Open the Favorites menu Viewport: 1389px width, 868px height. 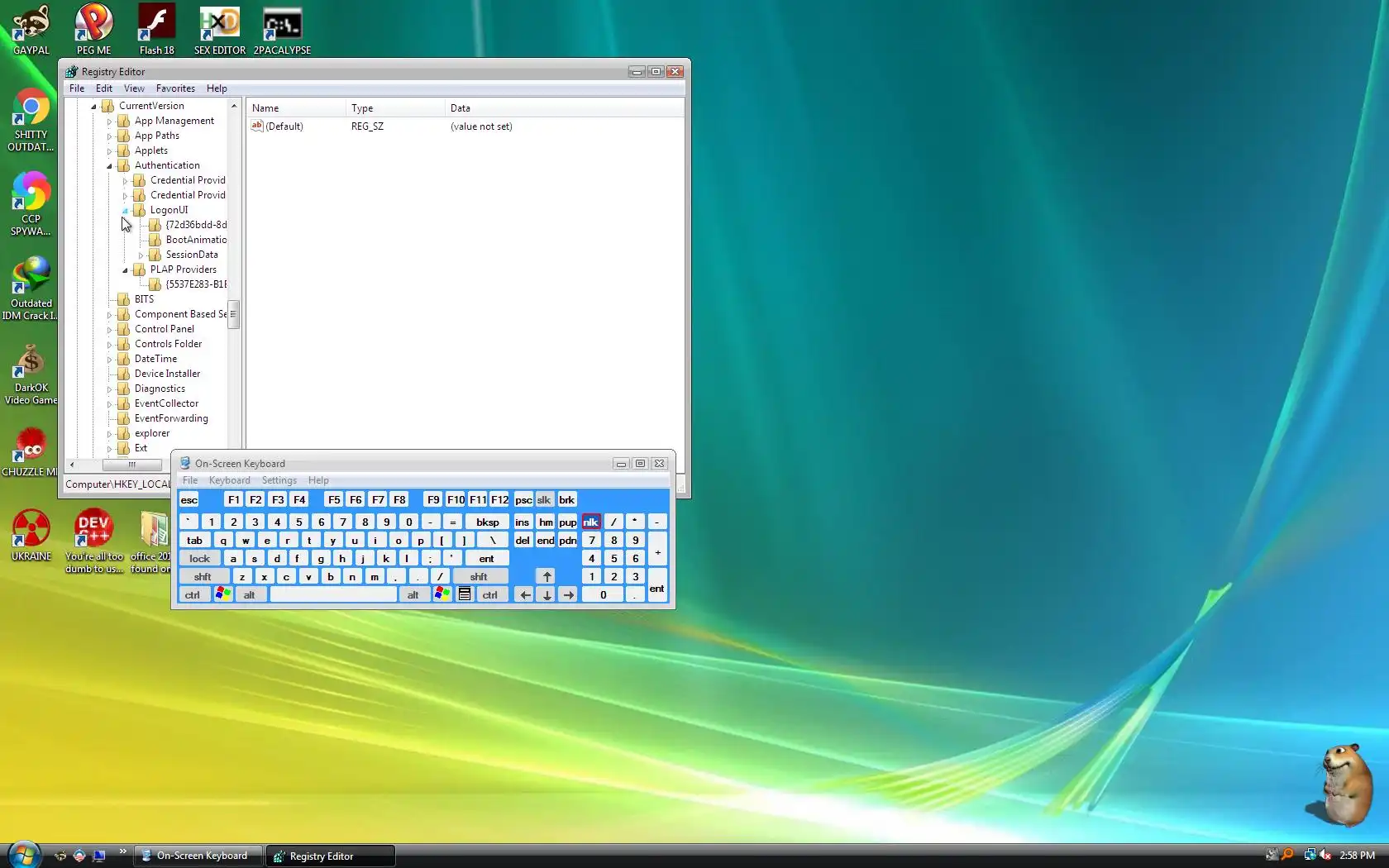[x=175, y=88]
